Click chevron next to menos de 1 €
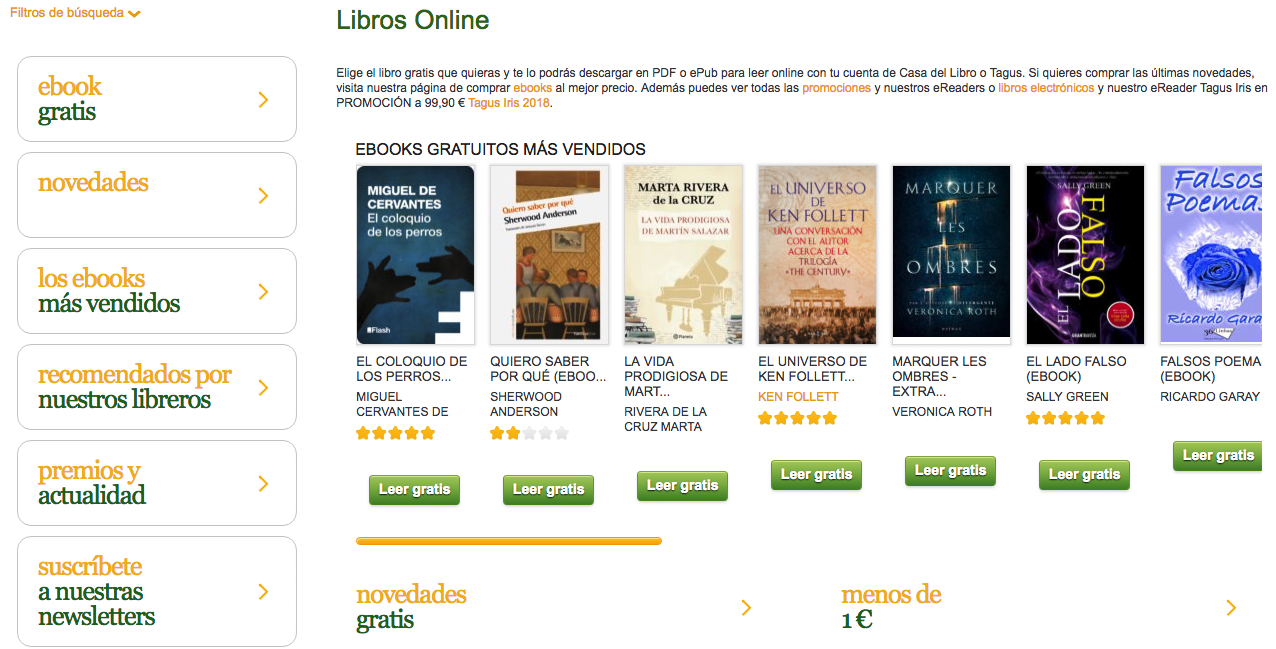 [1231, 607]
